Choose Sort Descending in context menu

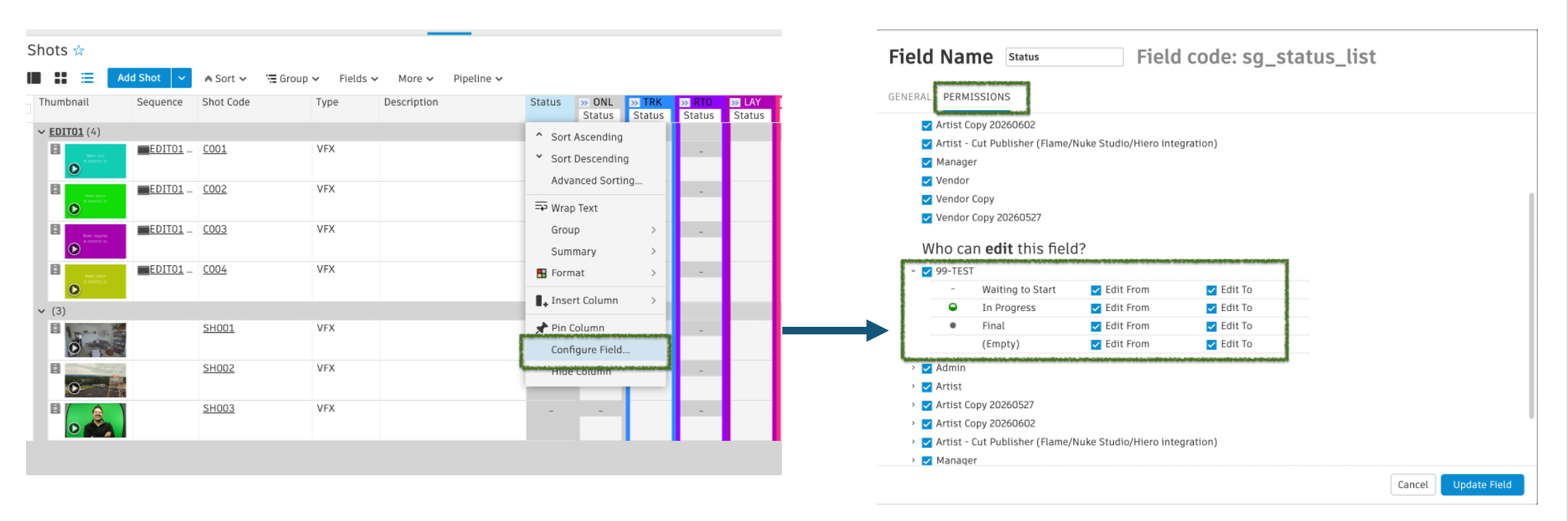(595, 159)
